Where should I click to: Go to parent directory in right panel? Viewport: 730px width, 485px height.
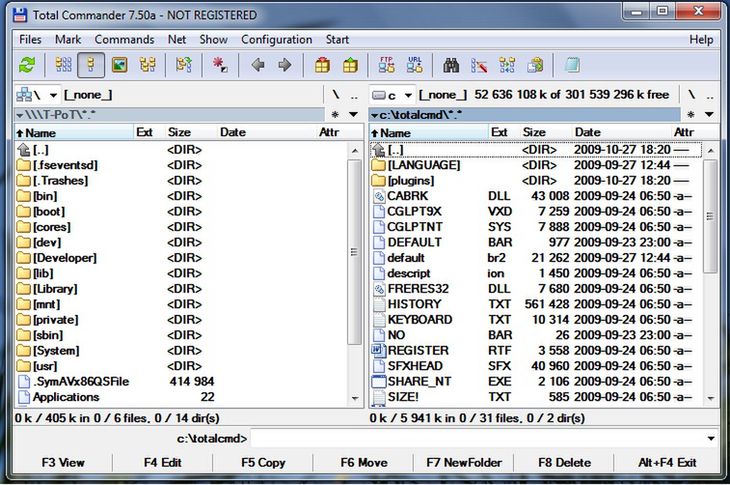point(710,95)
